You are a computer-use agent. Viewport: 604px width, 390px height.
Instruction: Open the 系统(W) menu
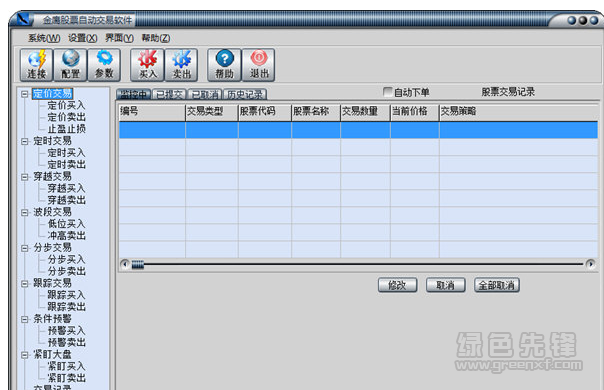click(x=44, y=38)
